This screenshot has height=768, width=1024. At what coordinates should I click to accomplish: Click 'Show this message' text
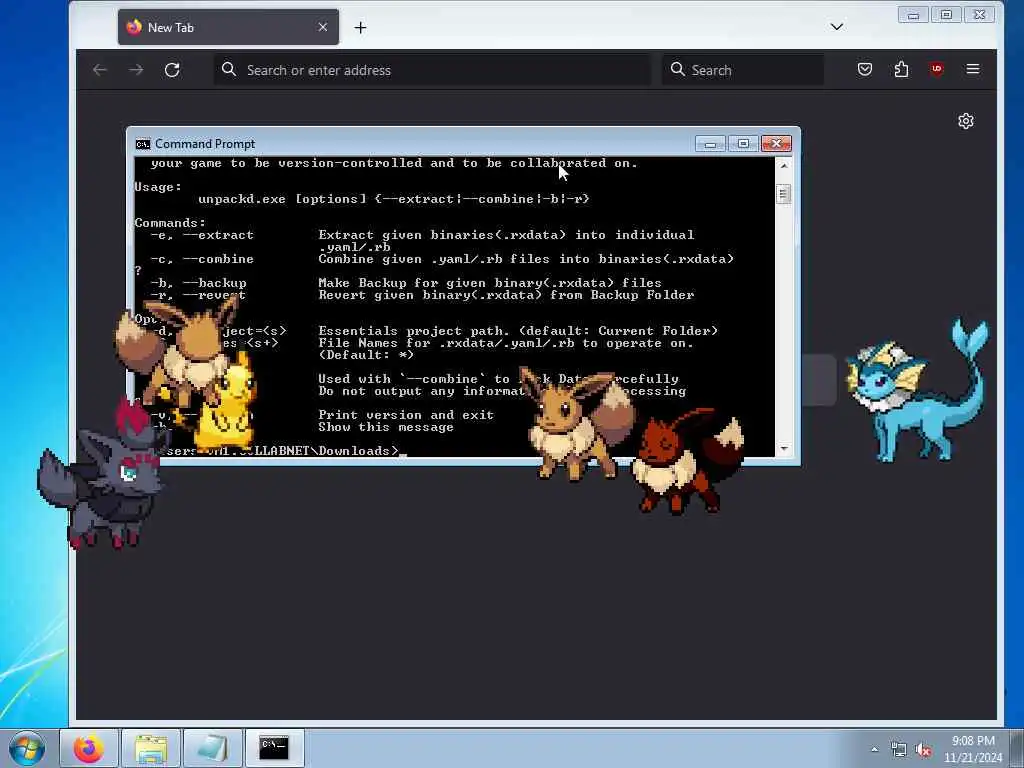[386, 427]
